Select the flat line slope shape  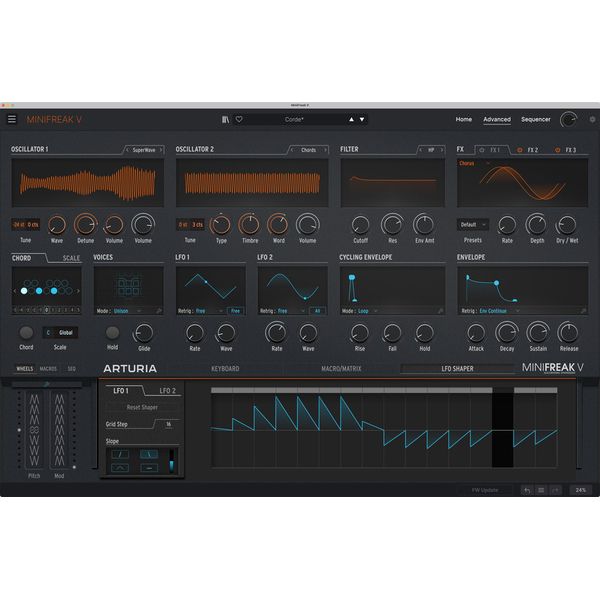[149, 468]
